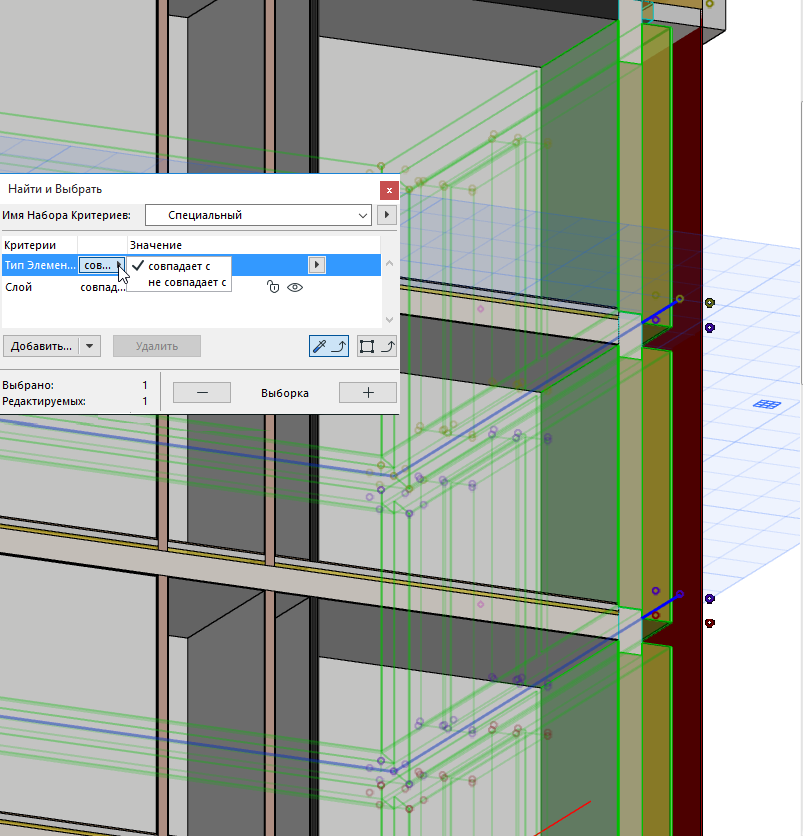Expand the Добавить arrow menu
This screenshot has width=803, height=836.
coord(88,345)
